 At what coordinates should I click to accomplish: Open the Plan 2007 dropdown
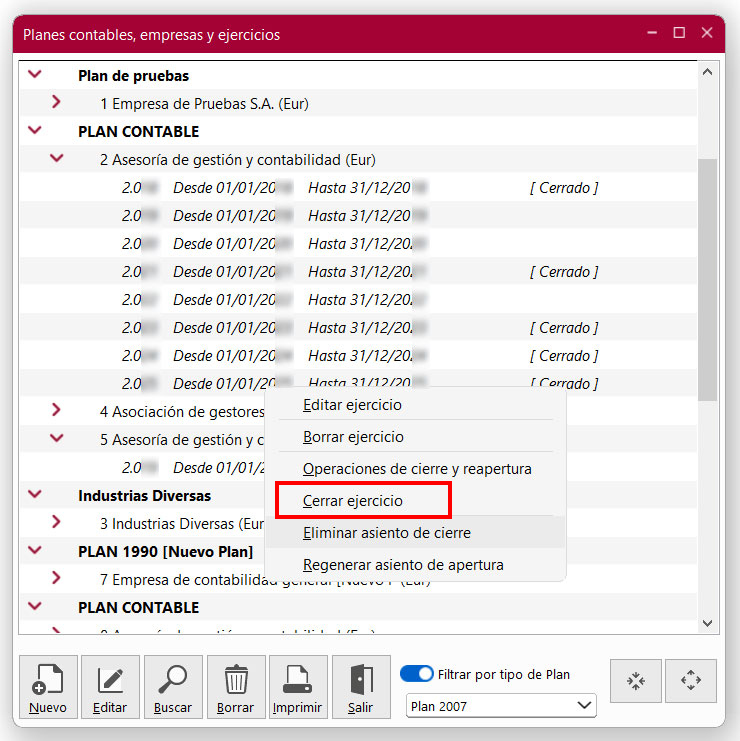(x=501, y=706)
